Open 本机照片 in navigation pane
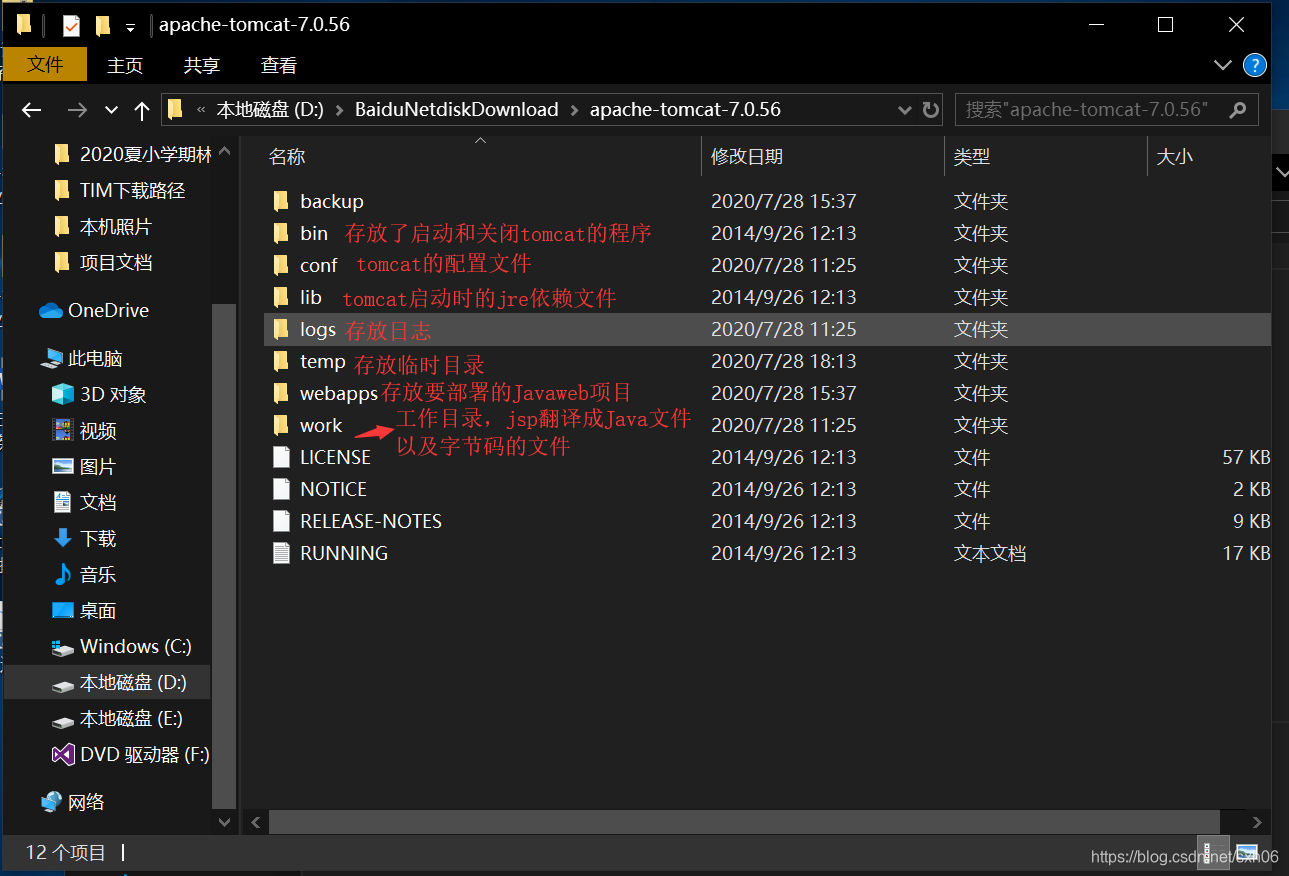Image resolution: width=1289 pixels, height=876 pixels. coord(102,226)
